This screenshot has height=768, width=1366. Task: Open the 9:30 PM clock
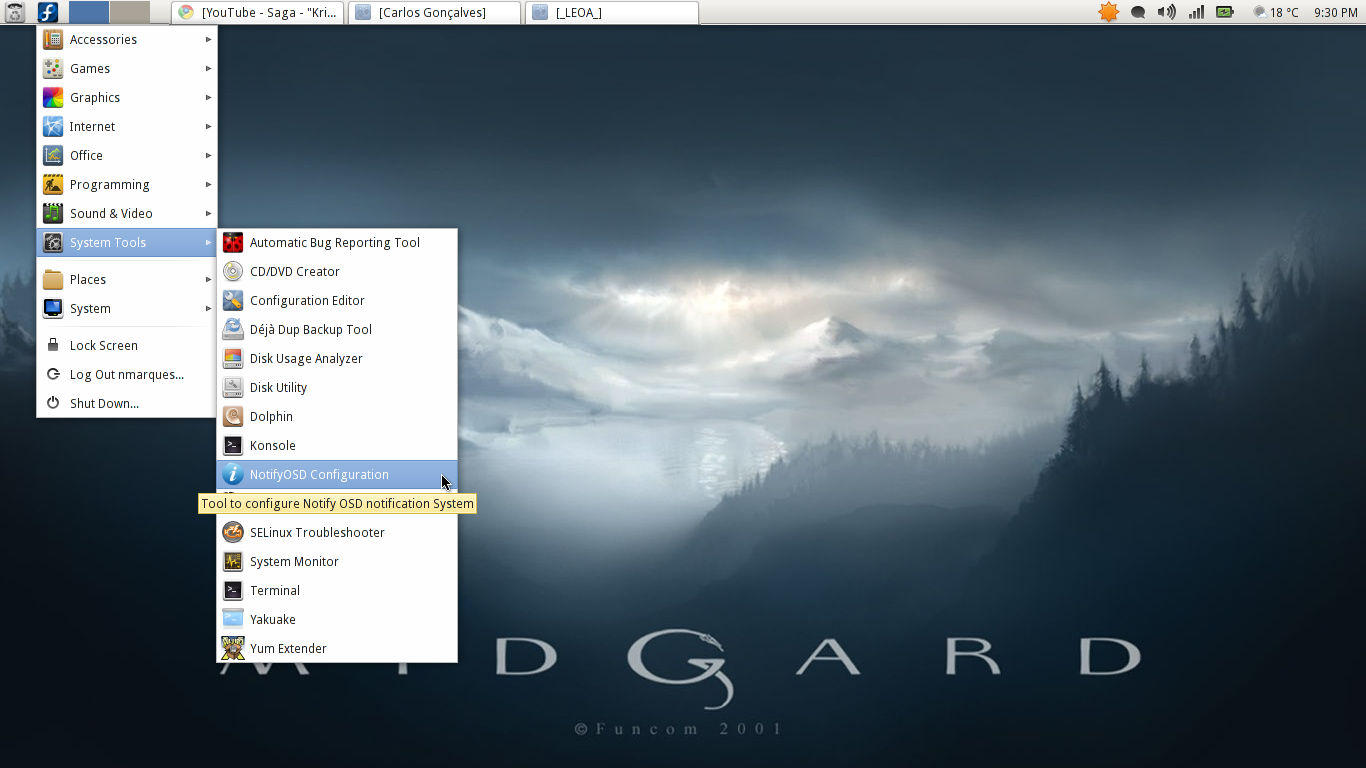(1336, 13)
